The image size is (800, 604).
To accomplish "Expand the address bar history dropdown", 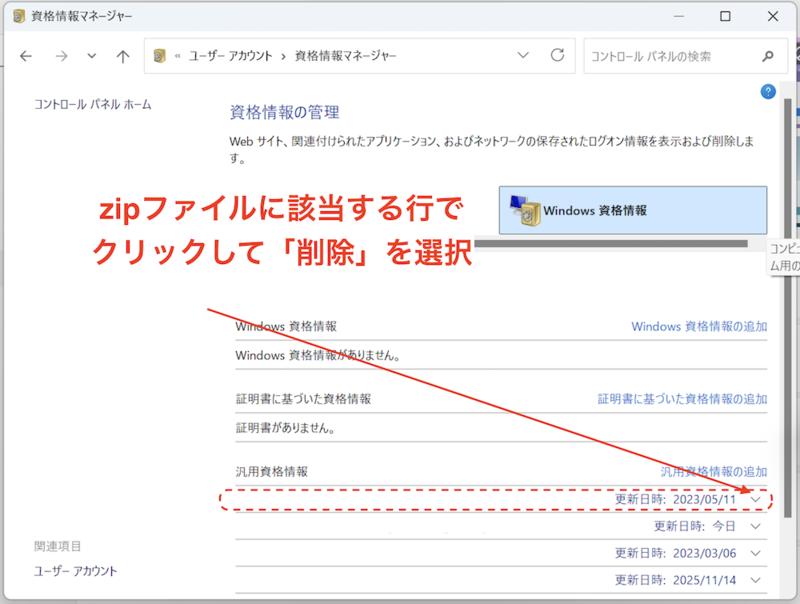I will pos(523,55).
